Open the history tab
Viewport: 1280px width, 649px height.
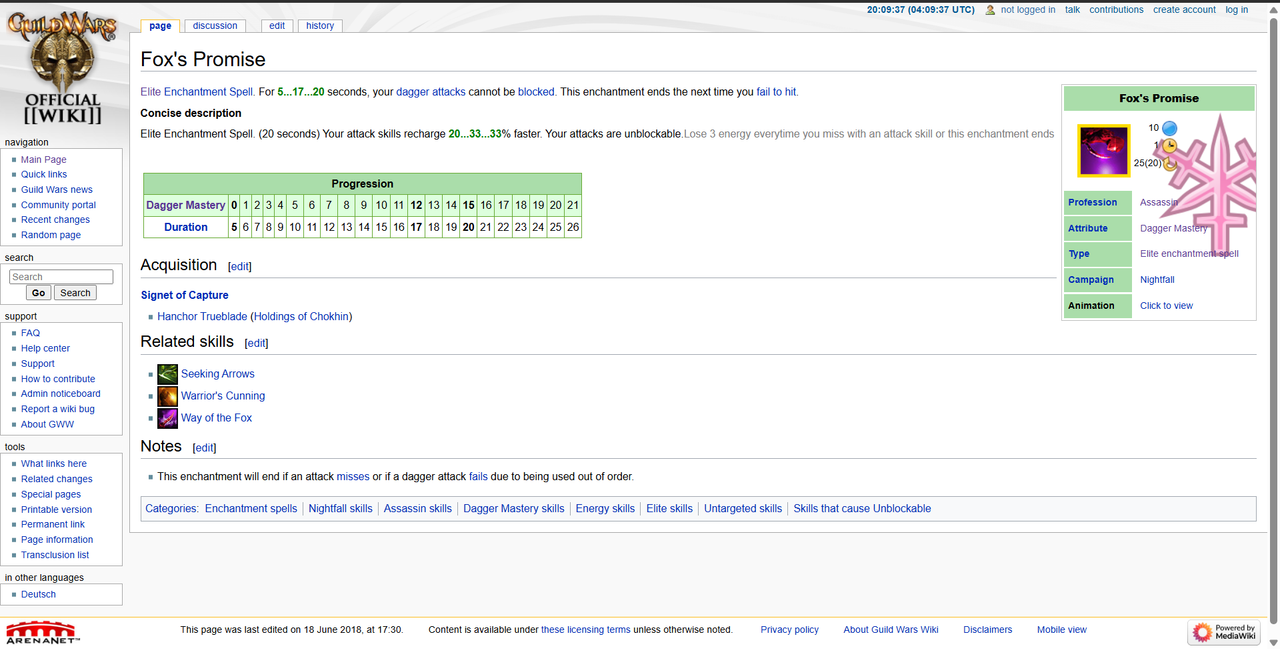(x=320, y=26)
